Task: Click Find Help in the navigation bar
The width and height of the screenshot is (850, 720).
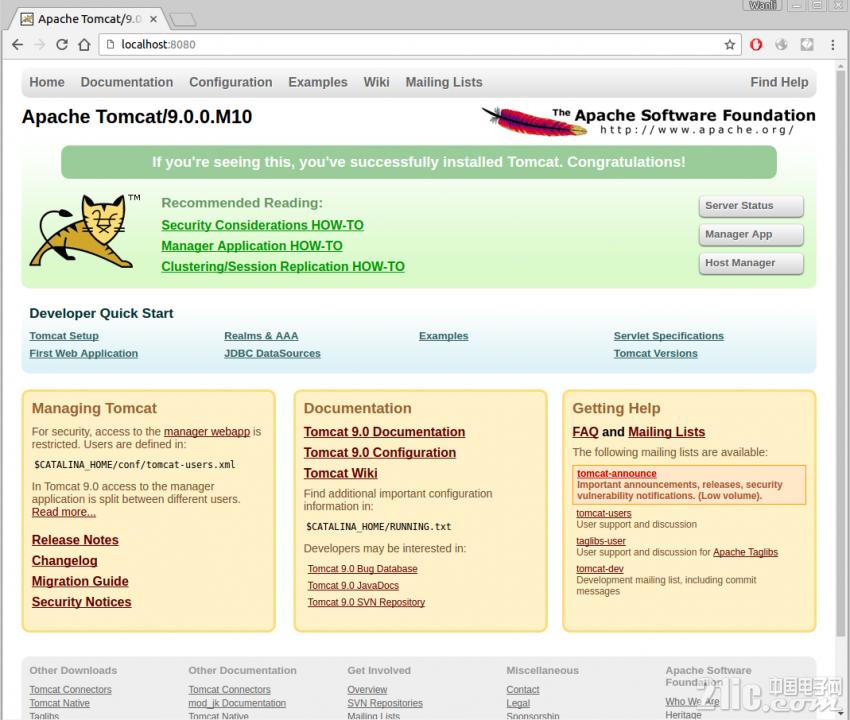Action: (779, 82)
